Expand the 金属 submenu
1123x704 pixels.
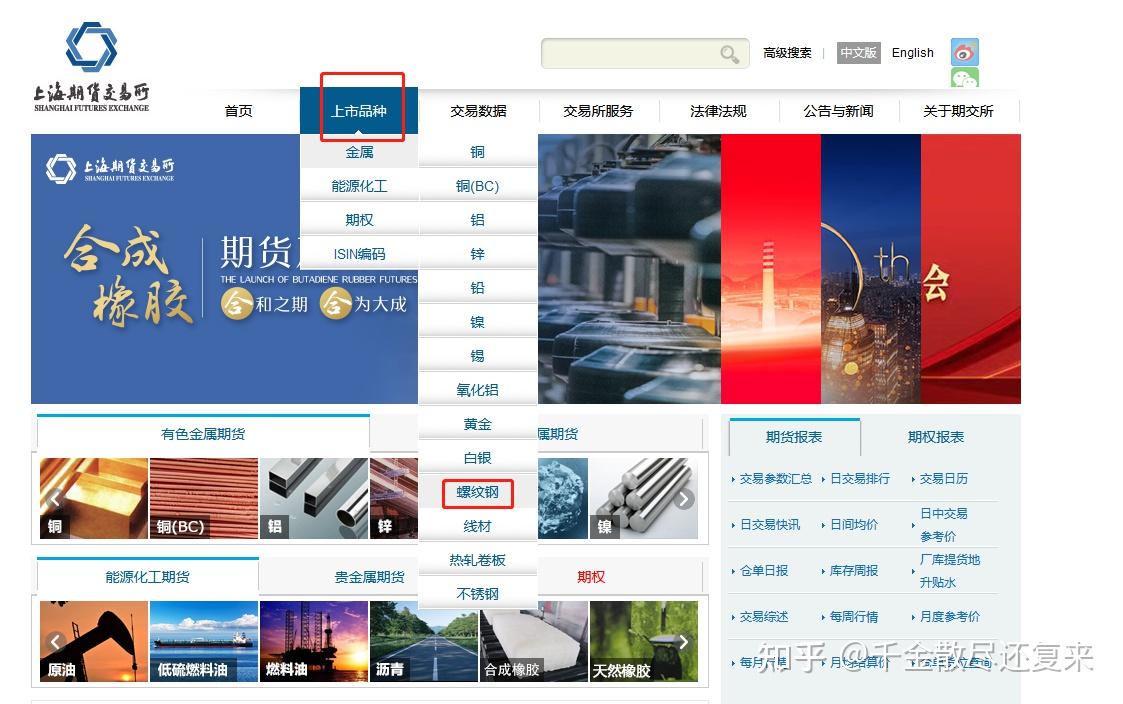pos(358,151)
